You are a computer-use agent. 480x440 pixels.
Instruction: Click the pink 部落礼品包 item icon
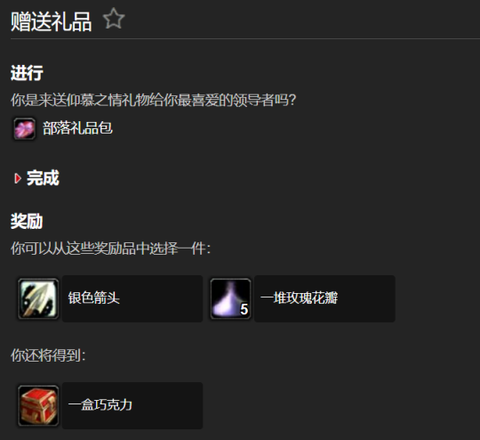(x=24, y=128)
